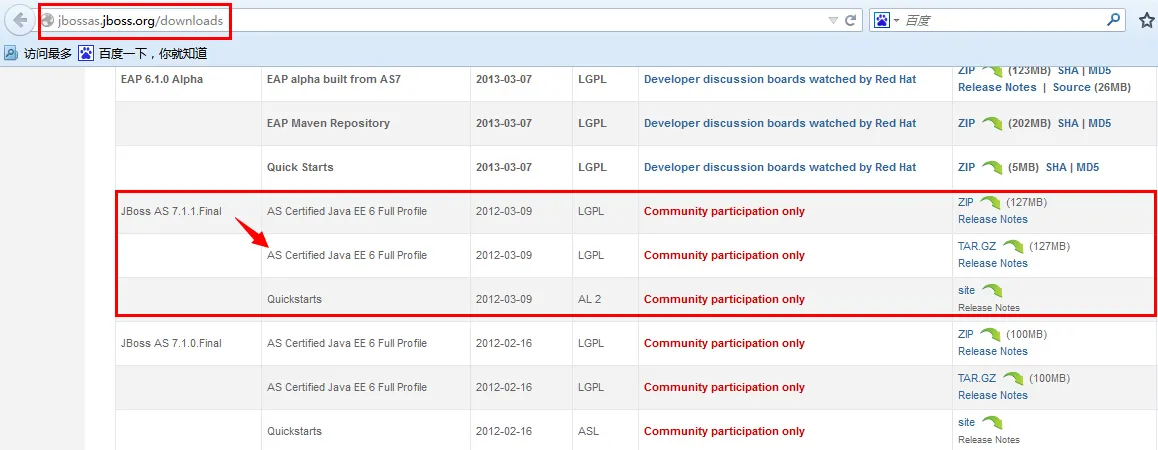
Task: Download EAP Maven Repository ZIP via green arrow
Action: pyautogui.click(x=992, y=123)
